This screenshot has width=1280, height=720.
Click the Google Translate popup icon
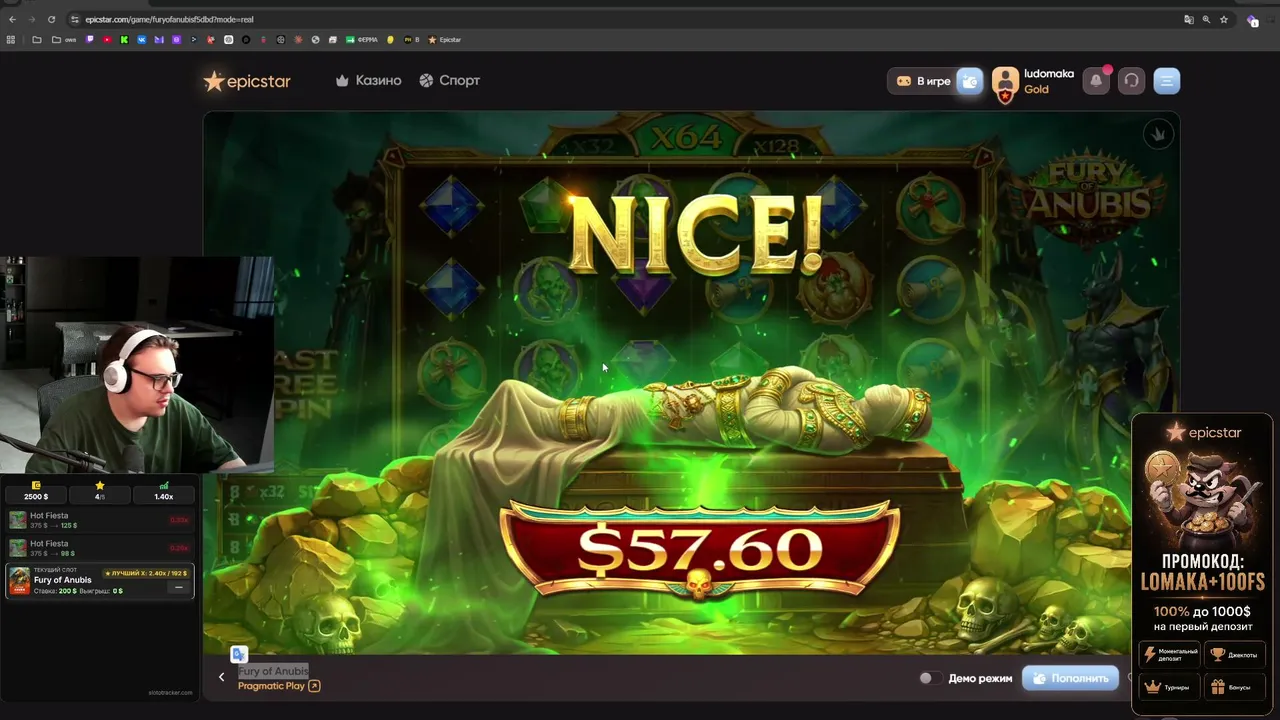[238, 654]
